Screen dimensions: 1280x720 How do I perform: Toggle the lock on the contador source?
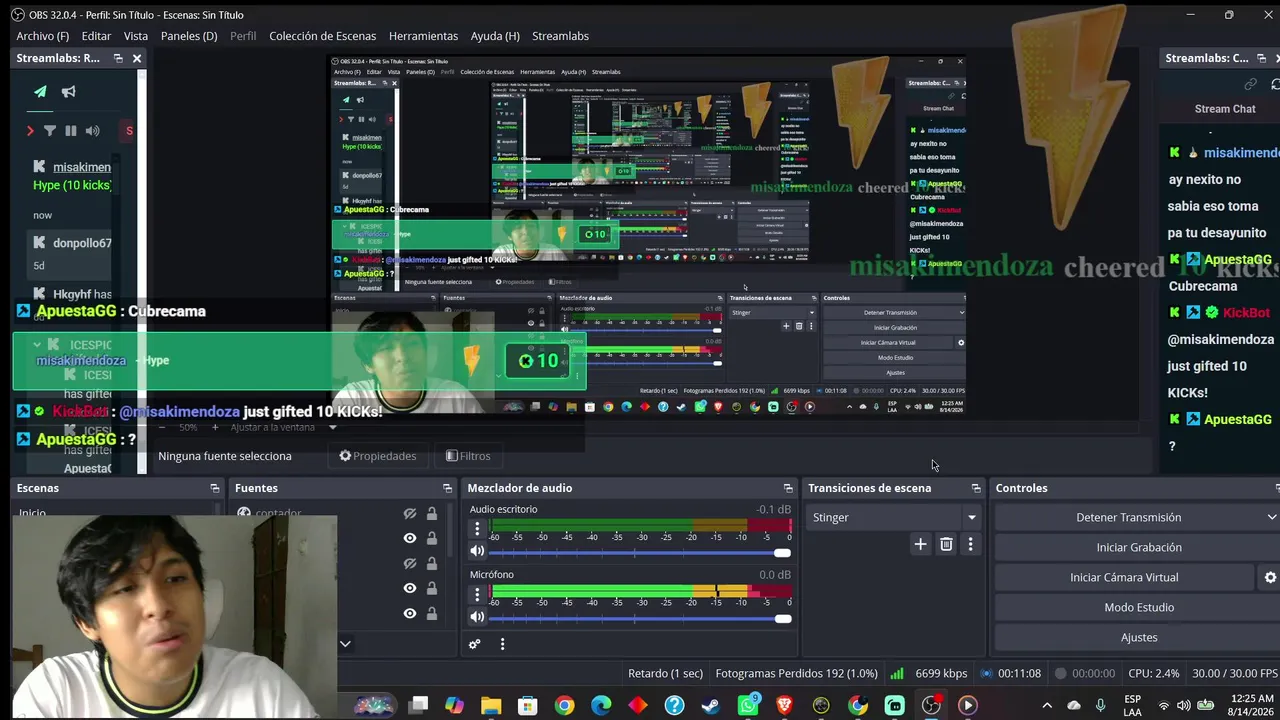click(431, 514)
